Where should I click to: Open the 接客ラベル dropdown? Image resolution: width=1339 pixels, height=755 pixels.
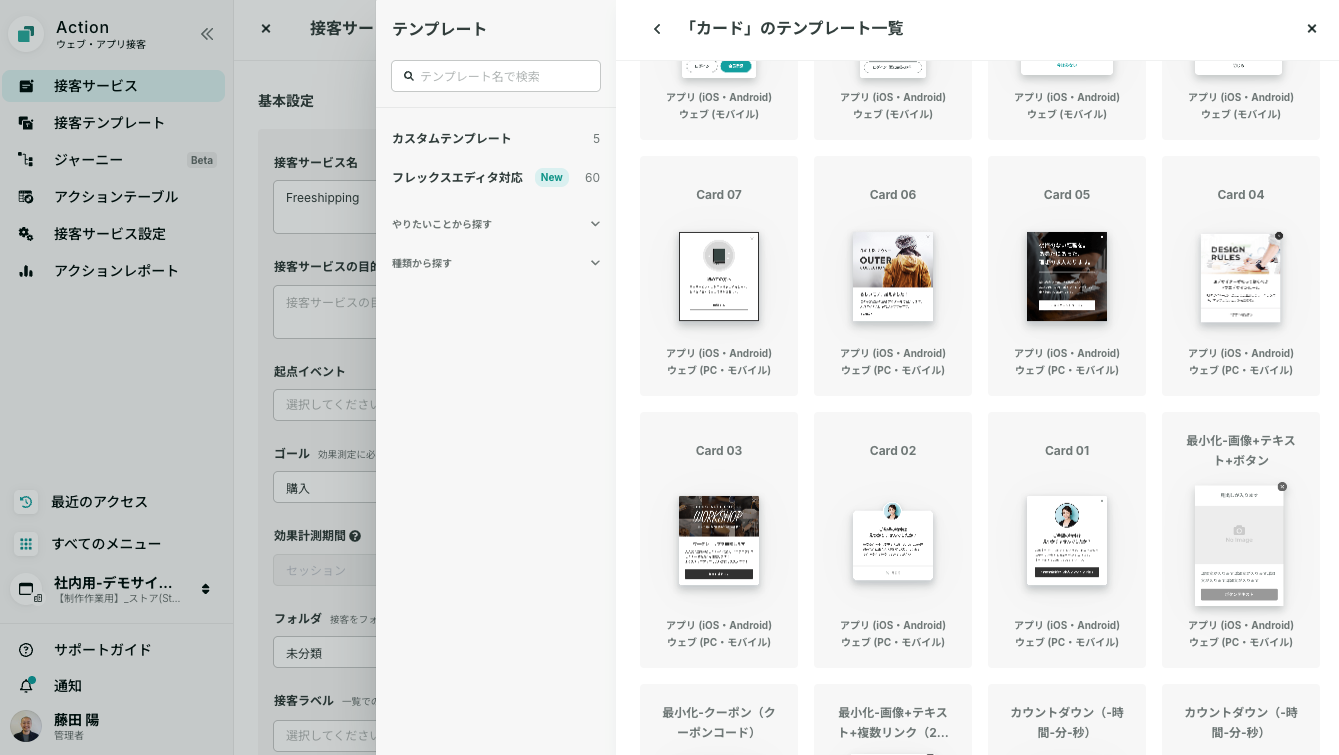[x=325, y=735]
